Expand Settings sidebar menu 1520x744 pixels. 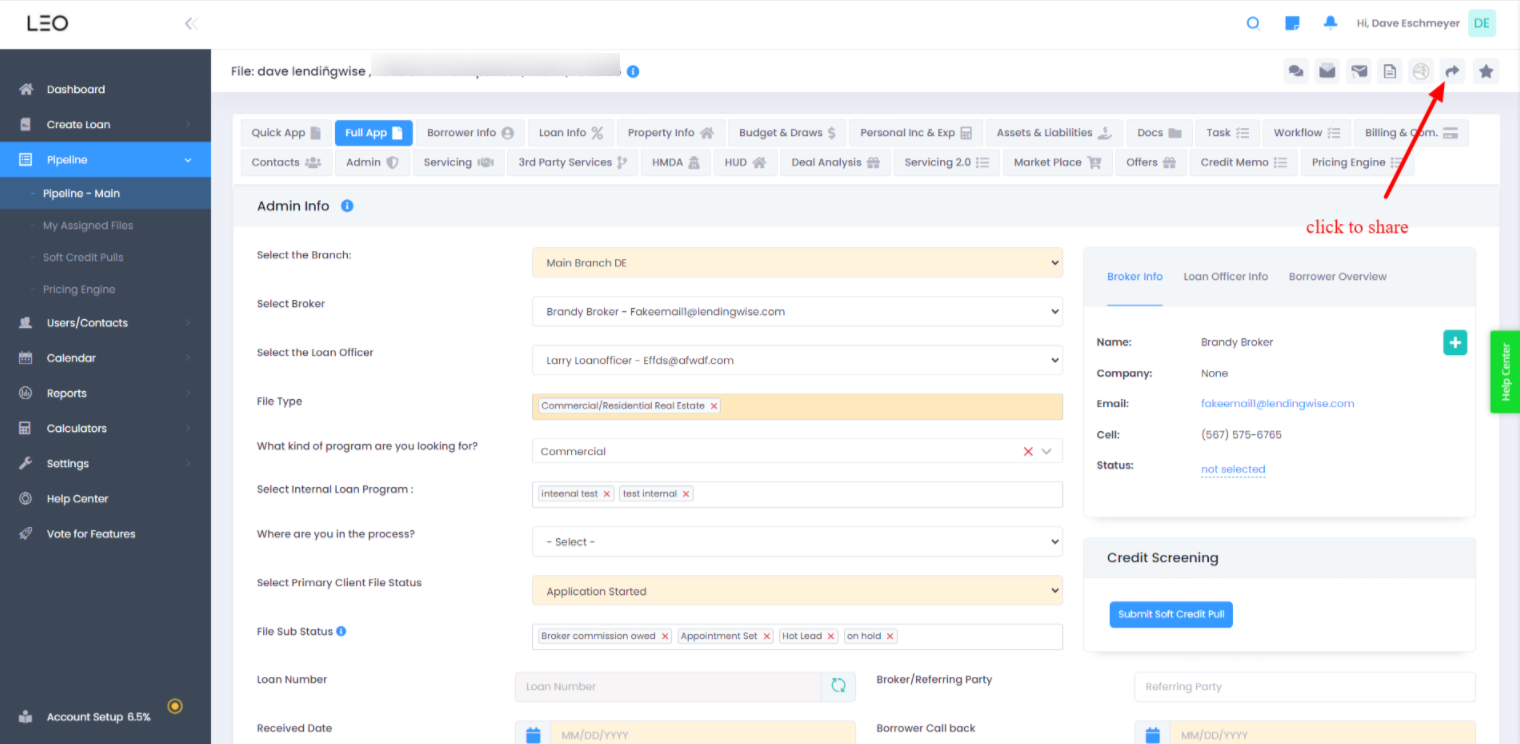[105, 463]
